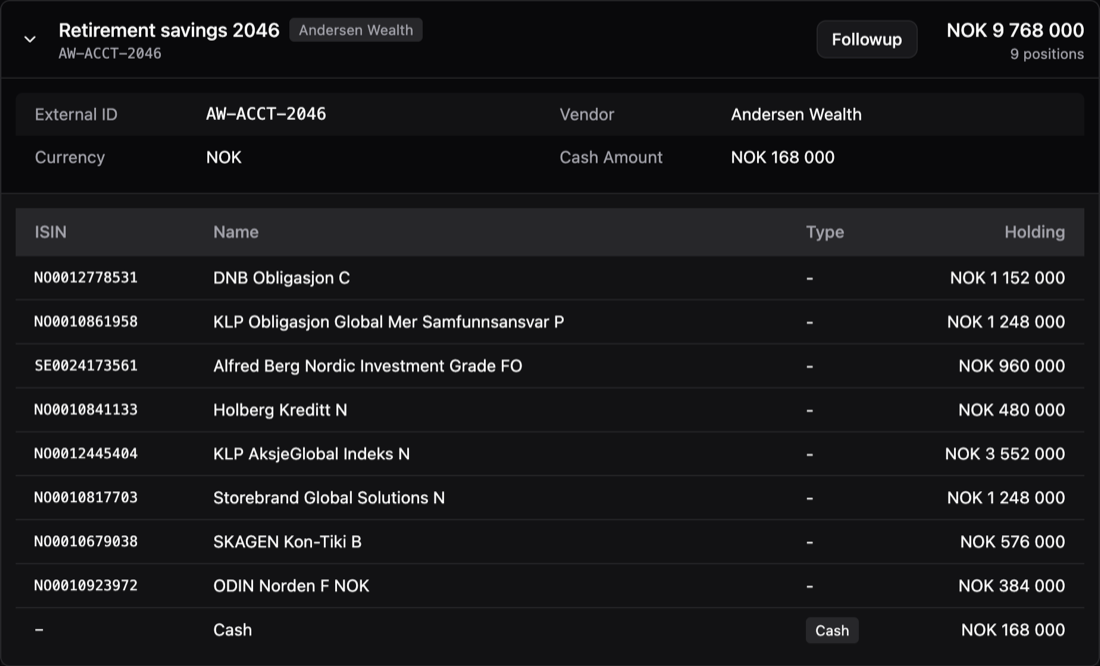Select ISIN NO0010841133

pyautogui.click(x=86, y=410)
